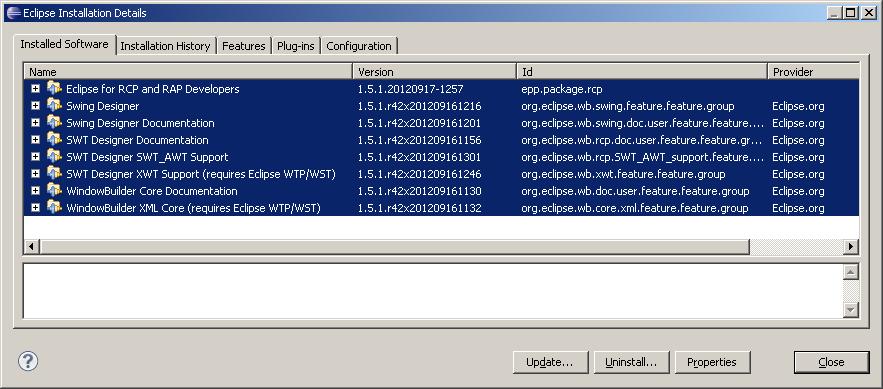Maximize the Eclipse Installation Details window

pos(850,12)
